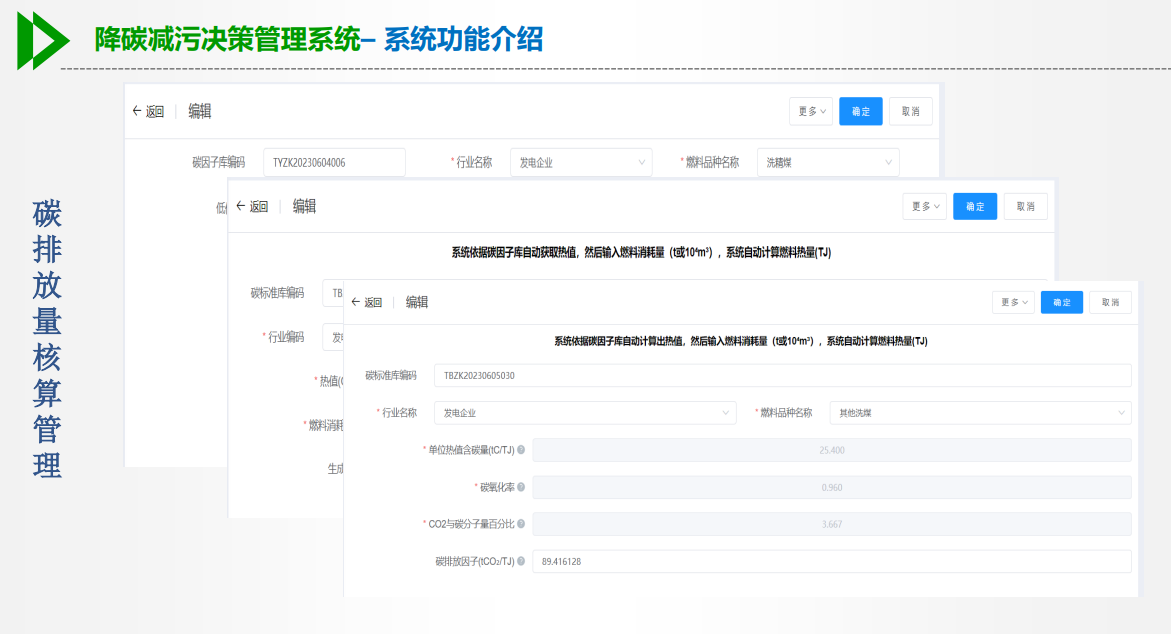Expand the 更多 dropdown in the rearmost window

pyautogui.click(x=811, y=111)
